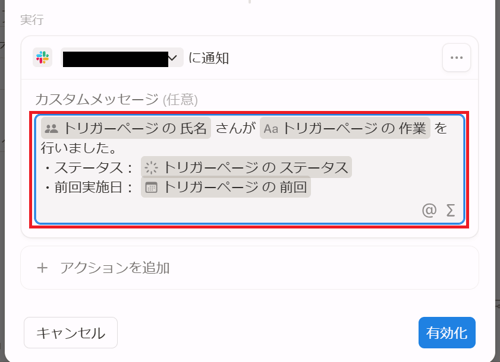
Task: Expand the Slack channel dropdown chevron
Action: (x=172, y=58)
